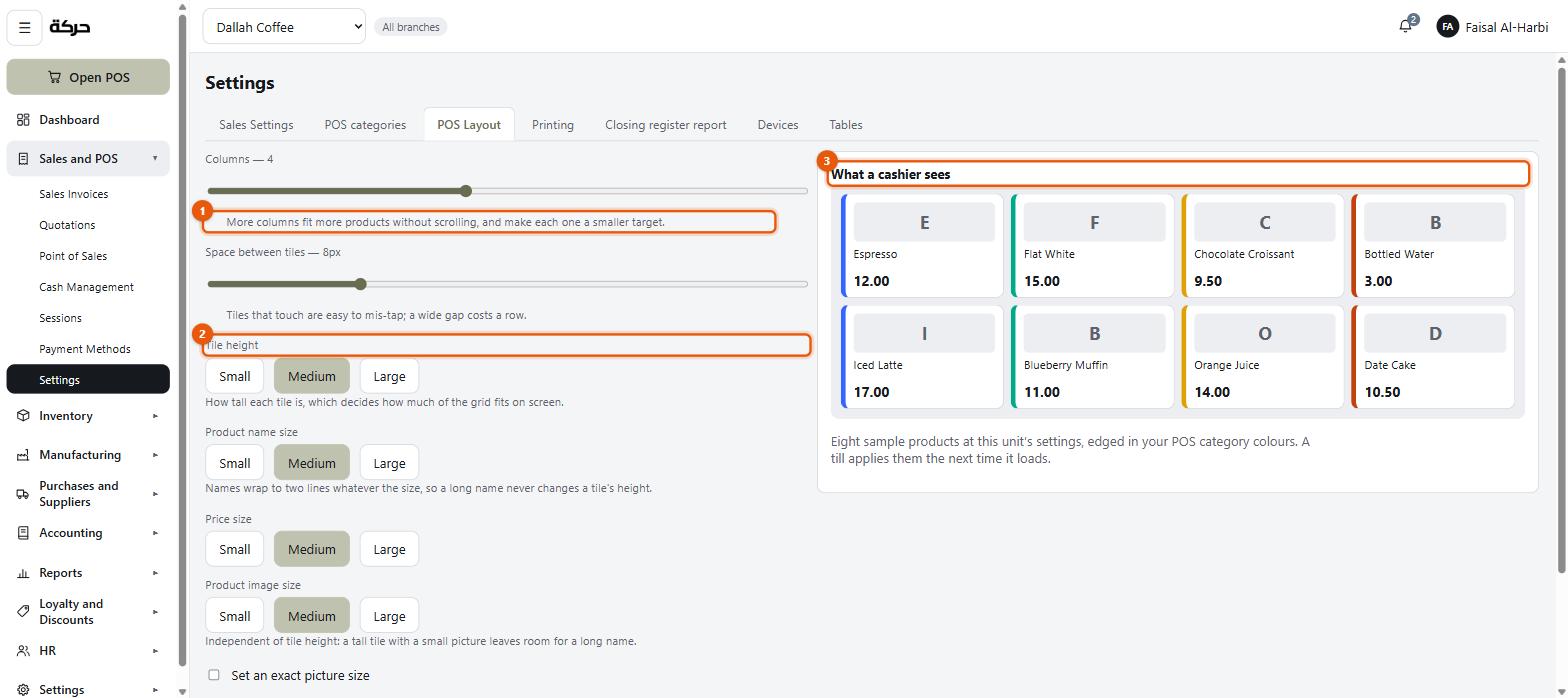The width and height of the screenshot is (1568, 698).
Task: Click the Dashboard grid icon
Action: [23, 120]
